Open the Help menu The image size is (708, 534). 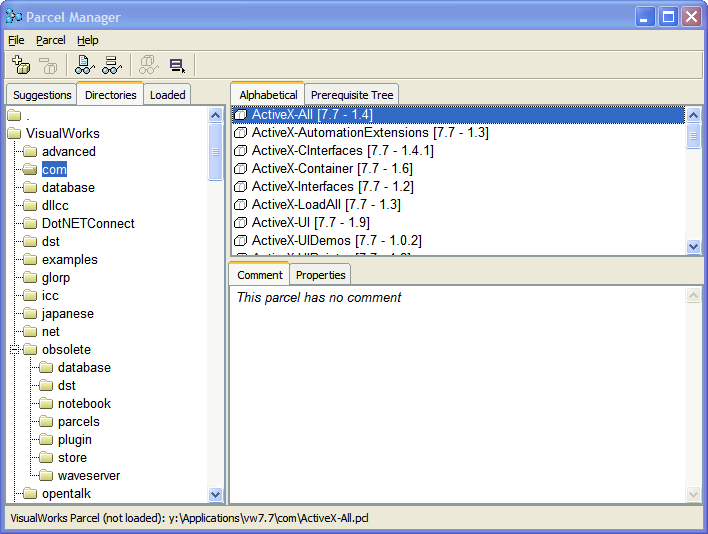coord(88,40)
